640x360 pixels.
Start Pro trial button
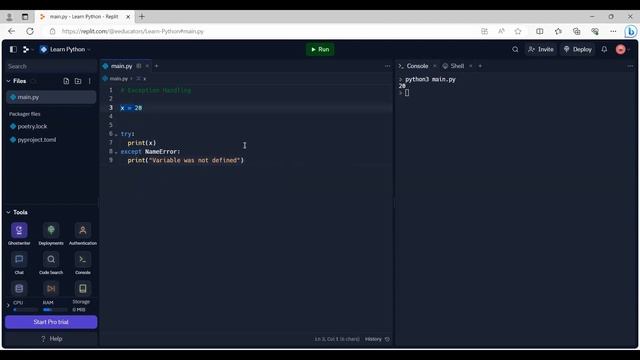point(51,322)
